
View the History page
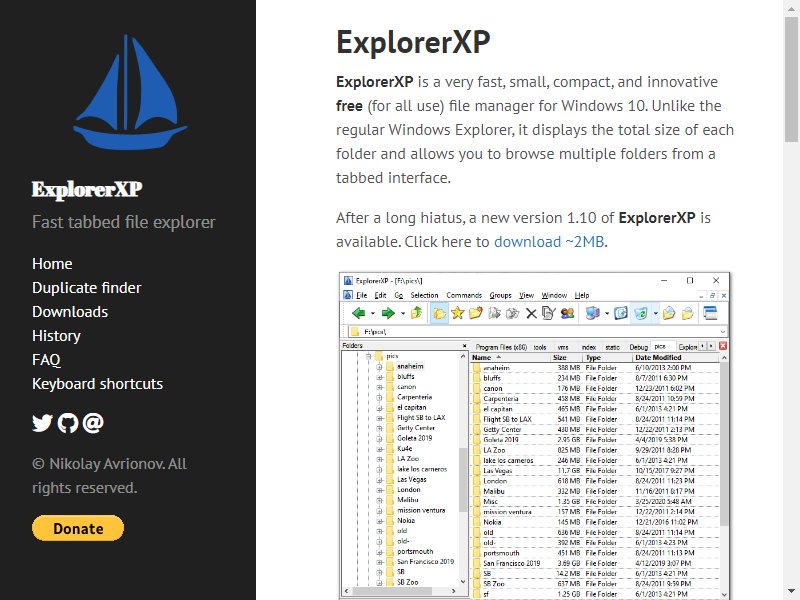56,336
